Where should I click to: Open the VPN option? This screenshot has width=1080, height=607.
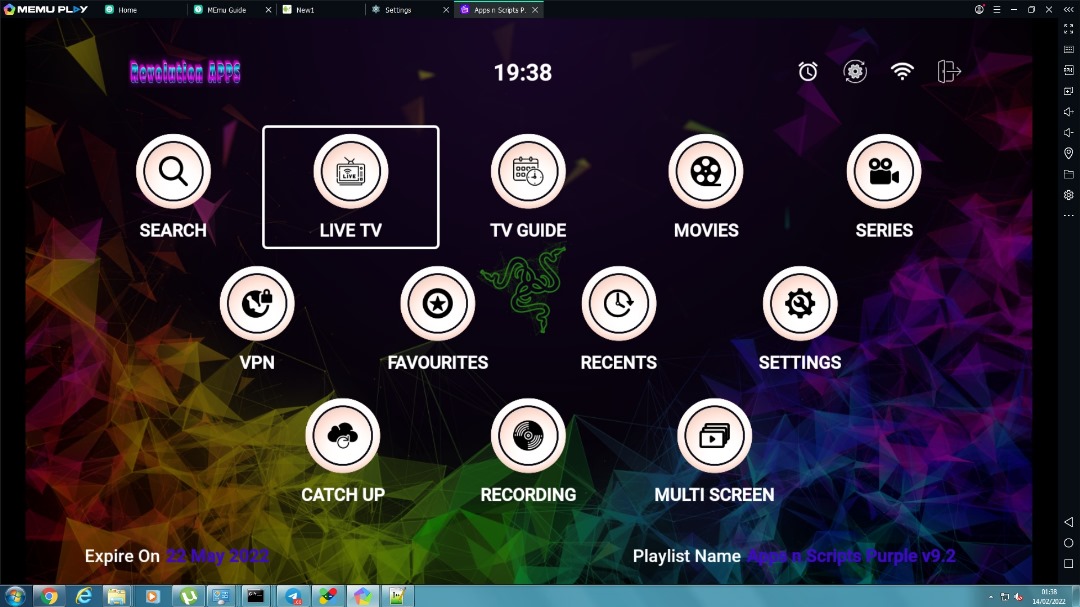click(x=257, y=304)
